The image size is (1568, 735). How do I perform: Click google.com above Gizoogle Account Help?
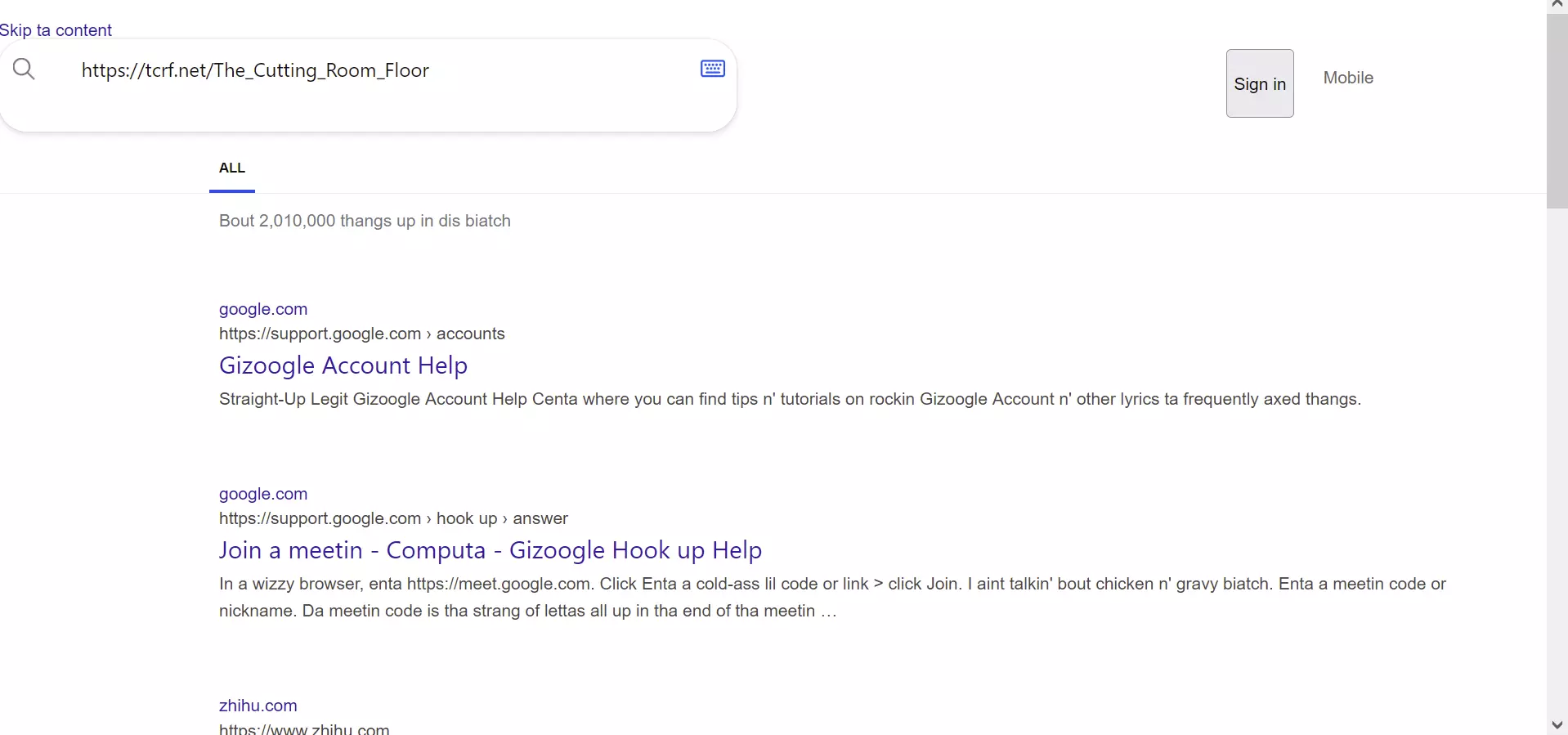click(263, 309)
